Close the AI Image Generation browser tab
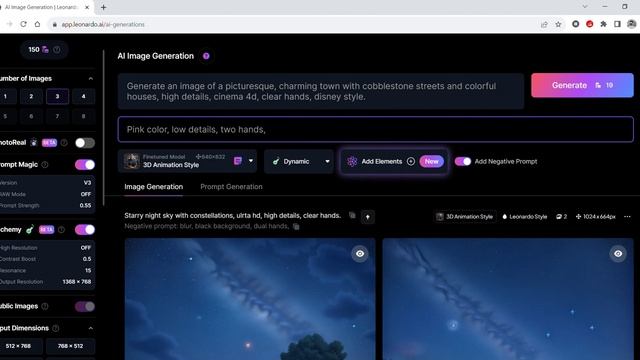This screenshot has height=360, width=640. [87, 7]
